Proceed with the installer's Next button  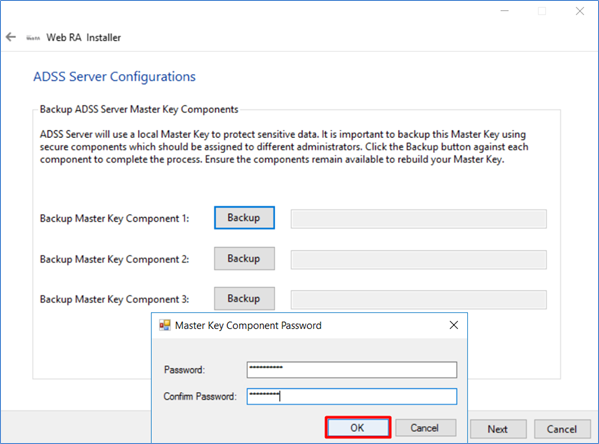[498, 429]
